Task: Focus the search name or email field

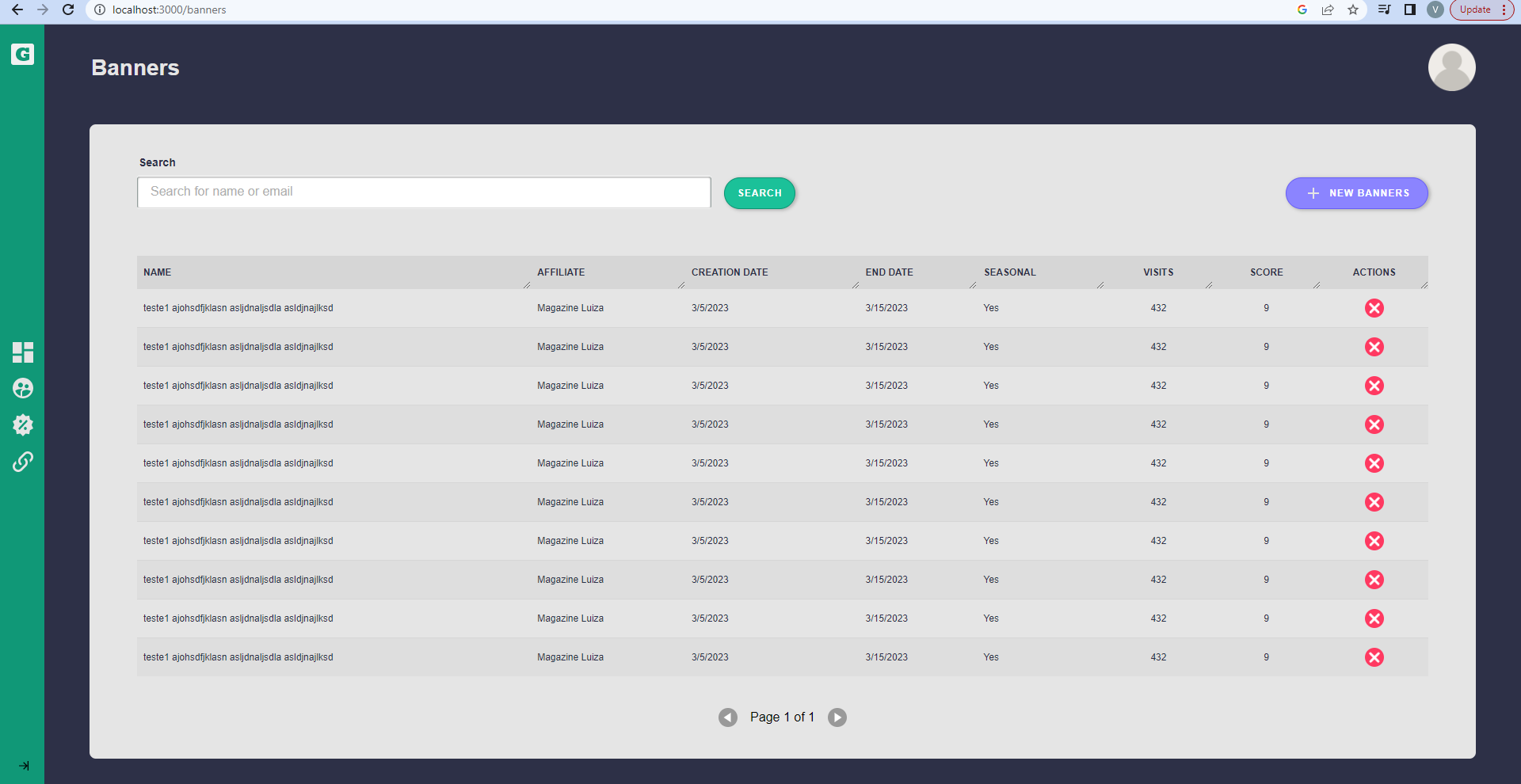Action: [x=424, y=192]
